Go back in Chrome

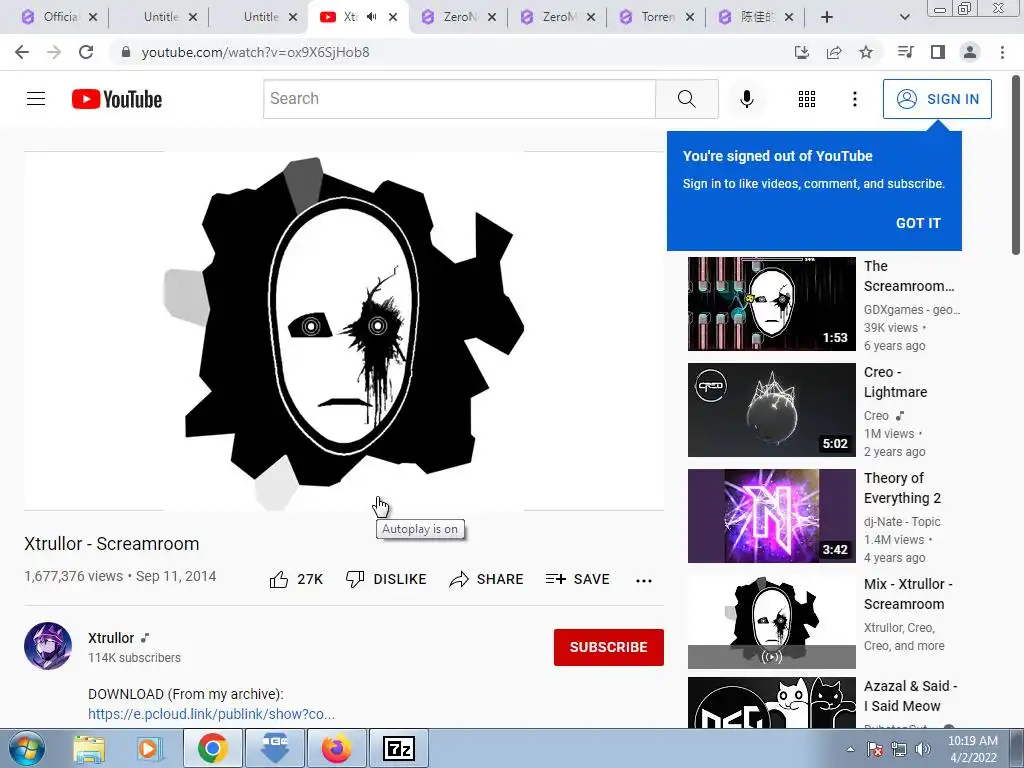click(x=22, y=52)
